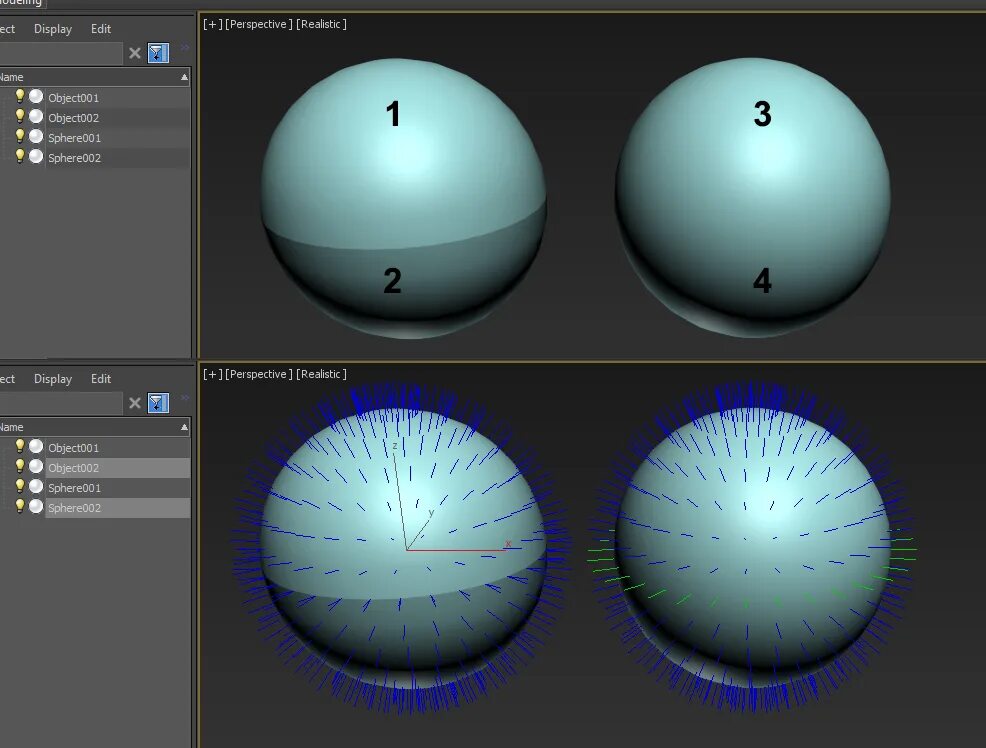Select Object002 name in the unselected-rows explorer
The width and height of the screenshot is (986, 748).
(x=74, y=118)
